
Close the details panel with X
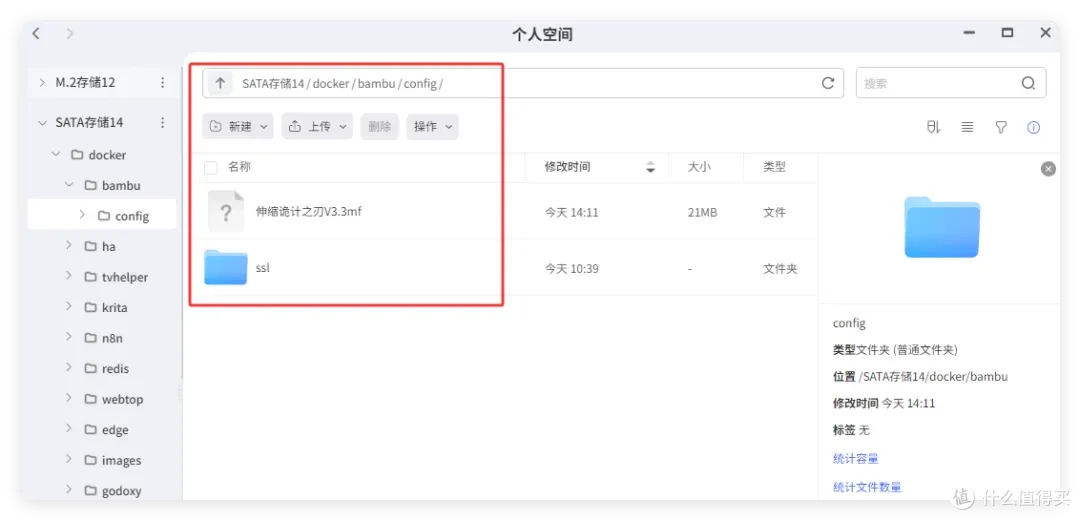pyautogui.click(x=1048, y=169)
